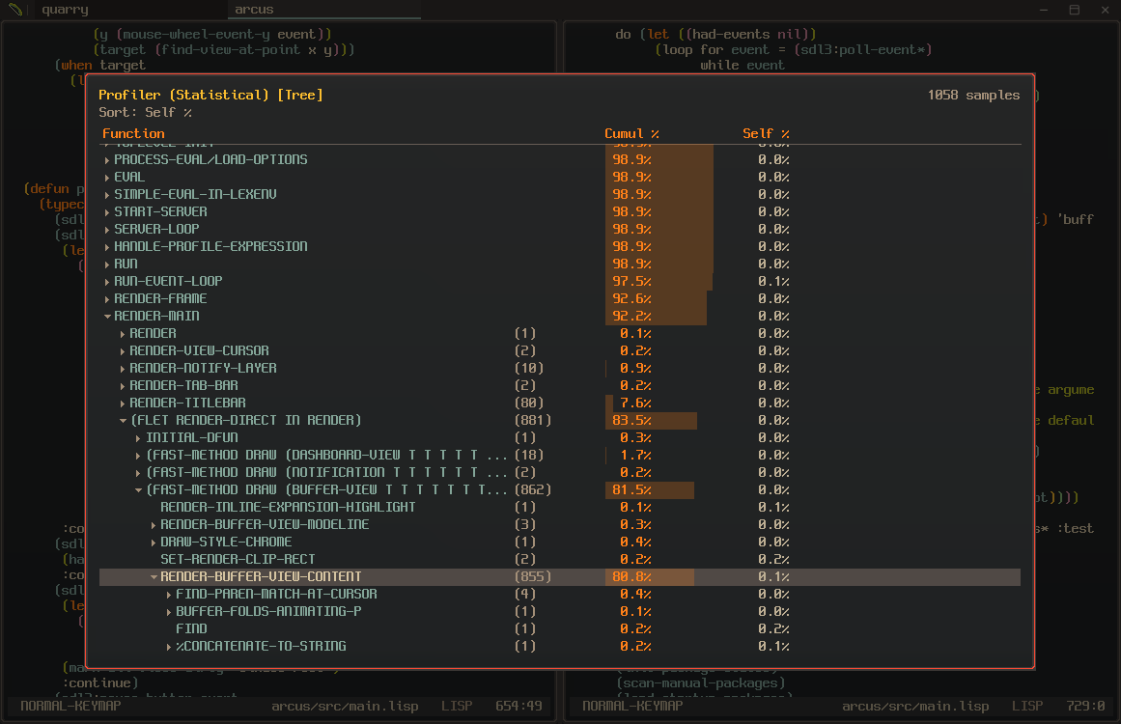Click the Self % column header
The width and height of the screenshot is (1121, 724).
[765, 134]
